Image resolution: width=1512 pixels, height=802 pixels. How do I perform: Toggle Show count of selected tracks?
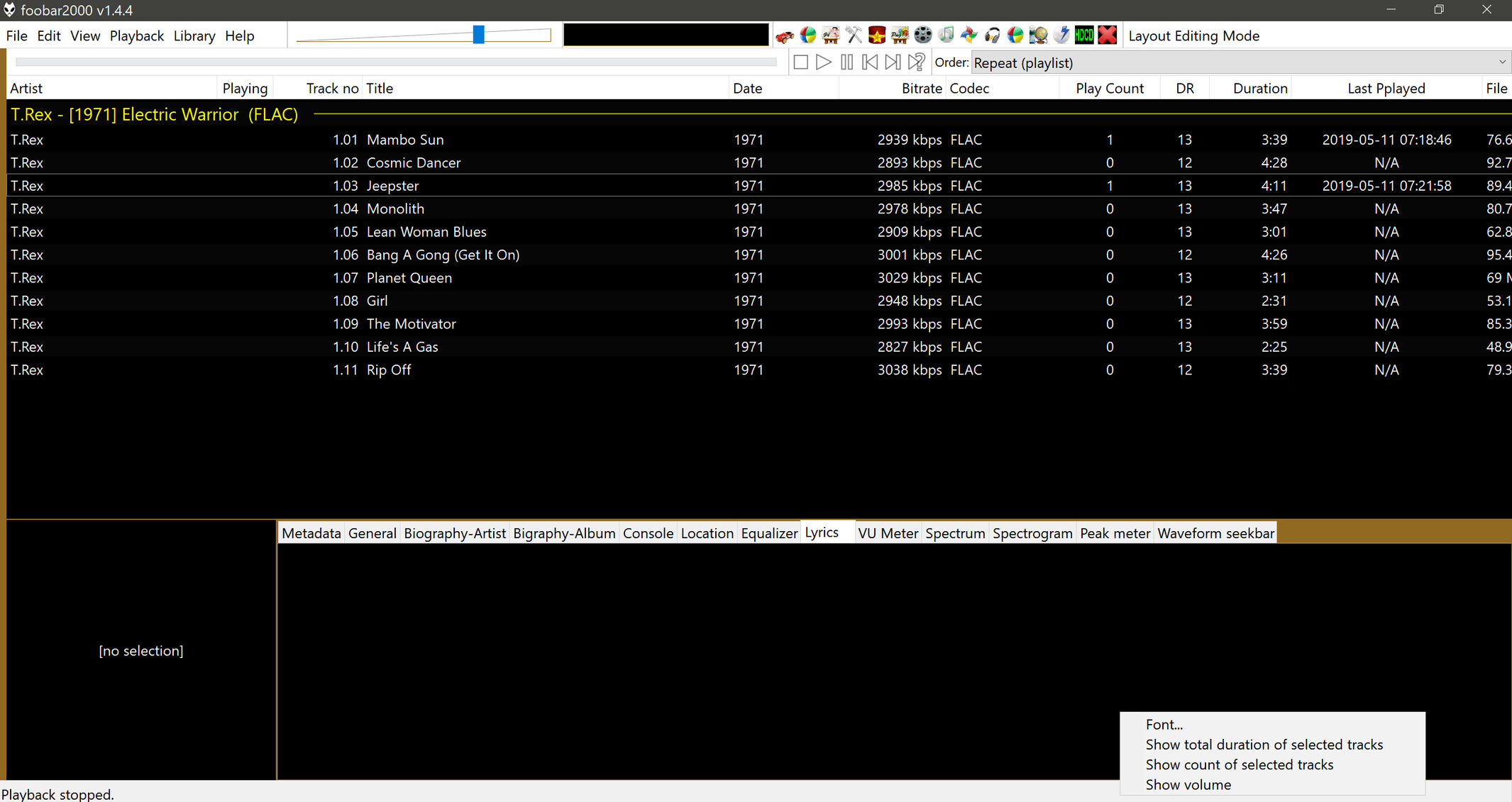click(1272, 764)
